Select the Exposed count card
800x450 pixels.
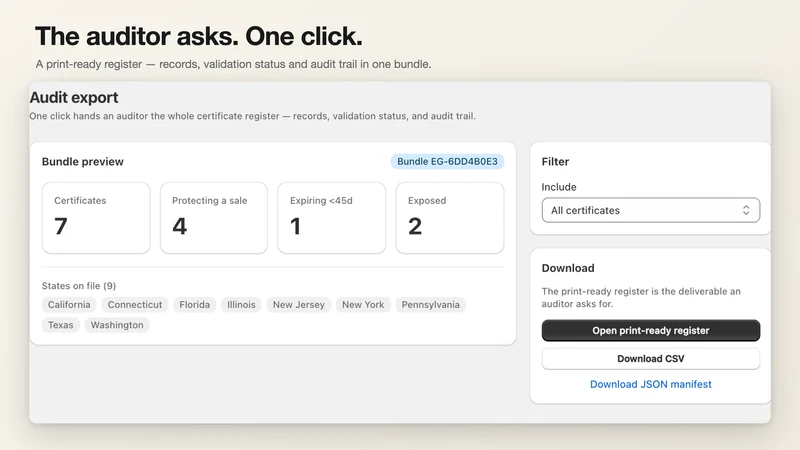coord(449,218)
